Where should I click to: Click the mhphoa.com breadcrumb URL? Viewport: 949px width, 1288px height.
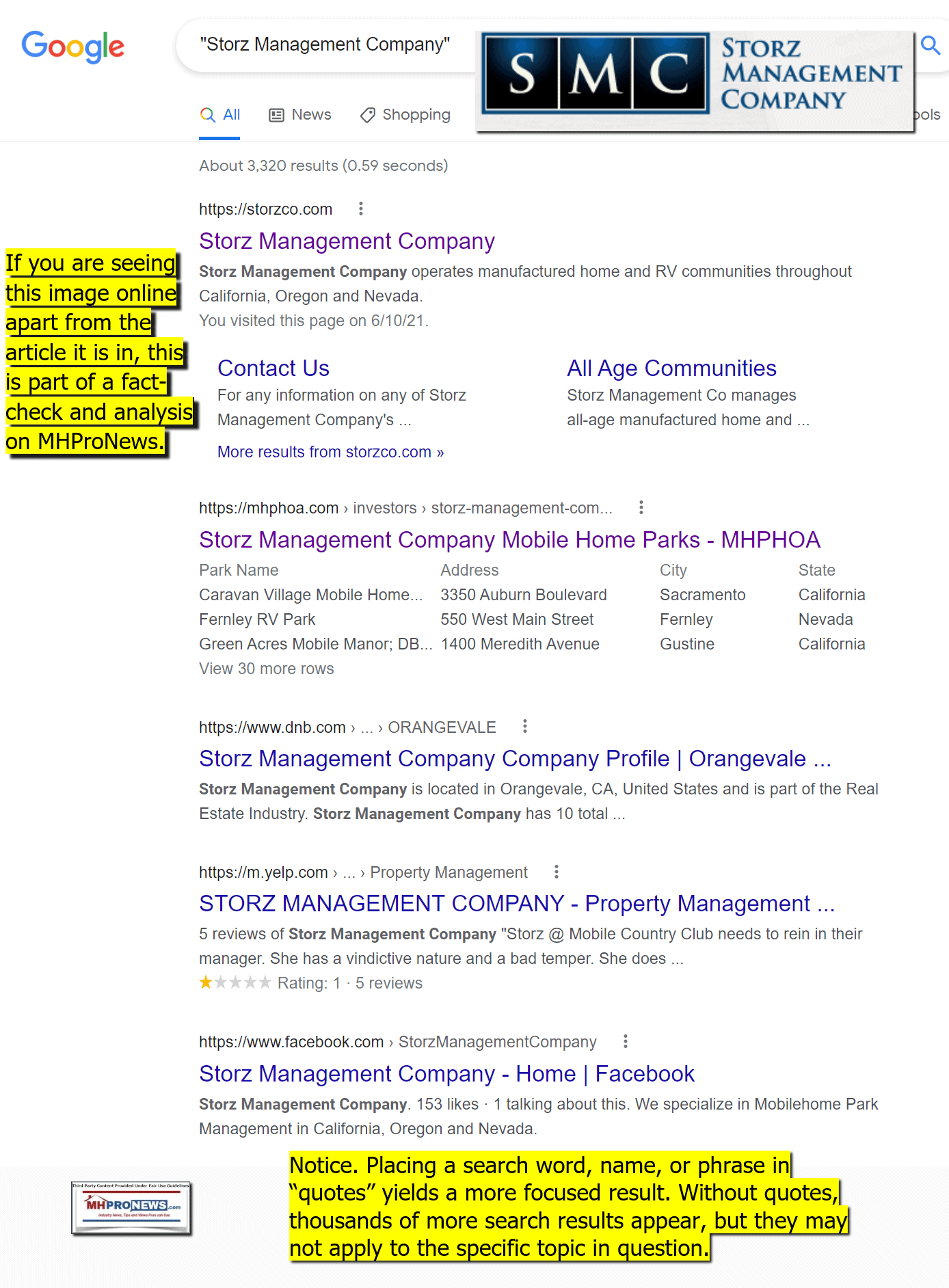coord(405,508)
